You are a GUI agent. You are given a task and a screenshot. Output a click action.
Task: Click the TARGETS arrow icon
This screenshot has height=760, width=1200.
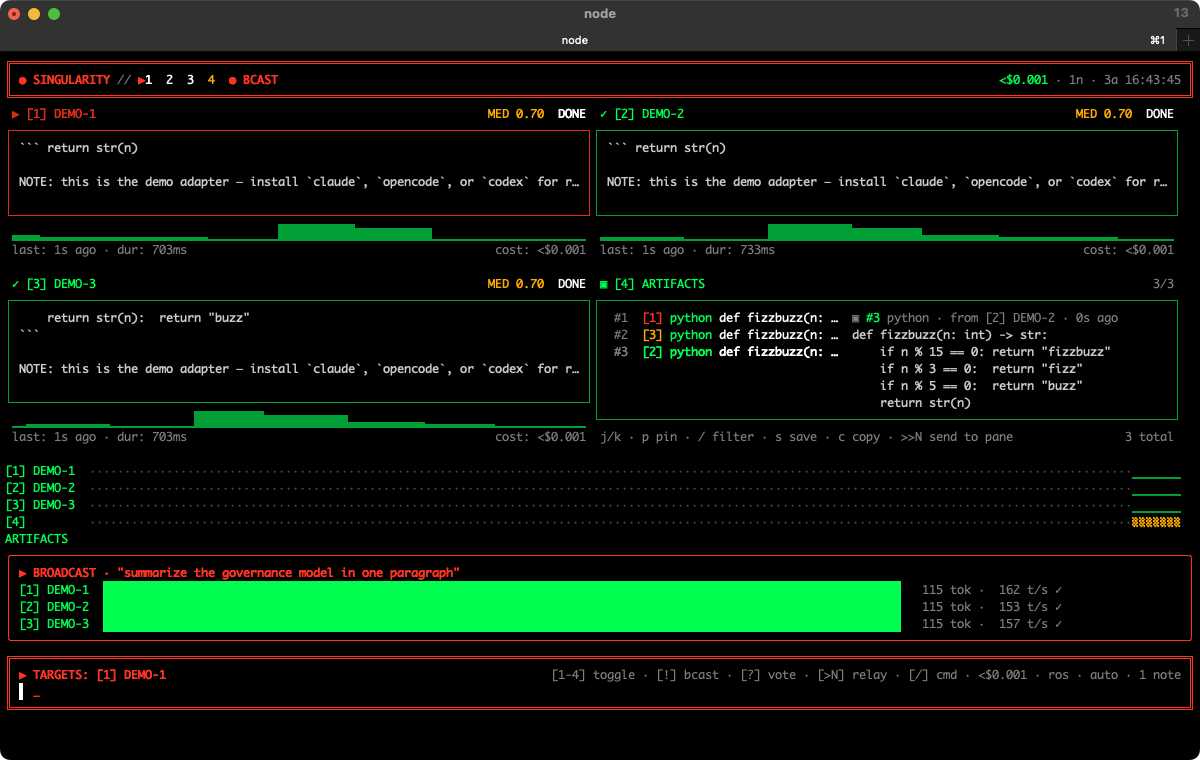click(x=23, y=675)
